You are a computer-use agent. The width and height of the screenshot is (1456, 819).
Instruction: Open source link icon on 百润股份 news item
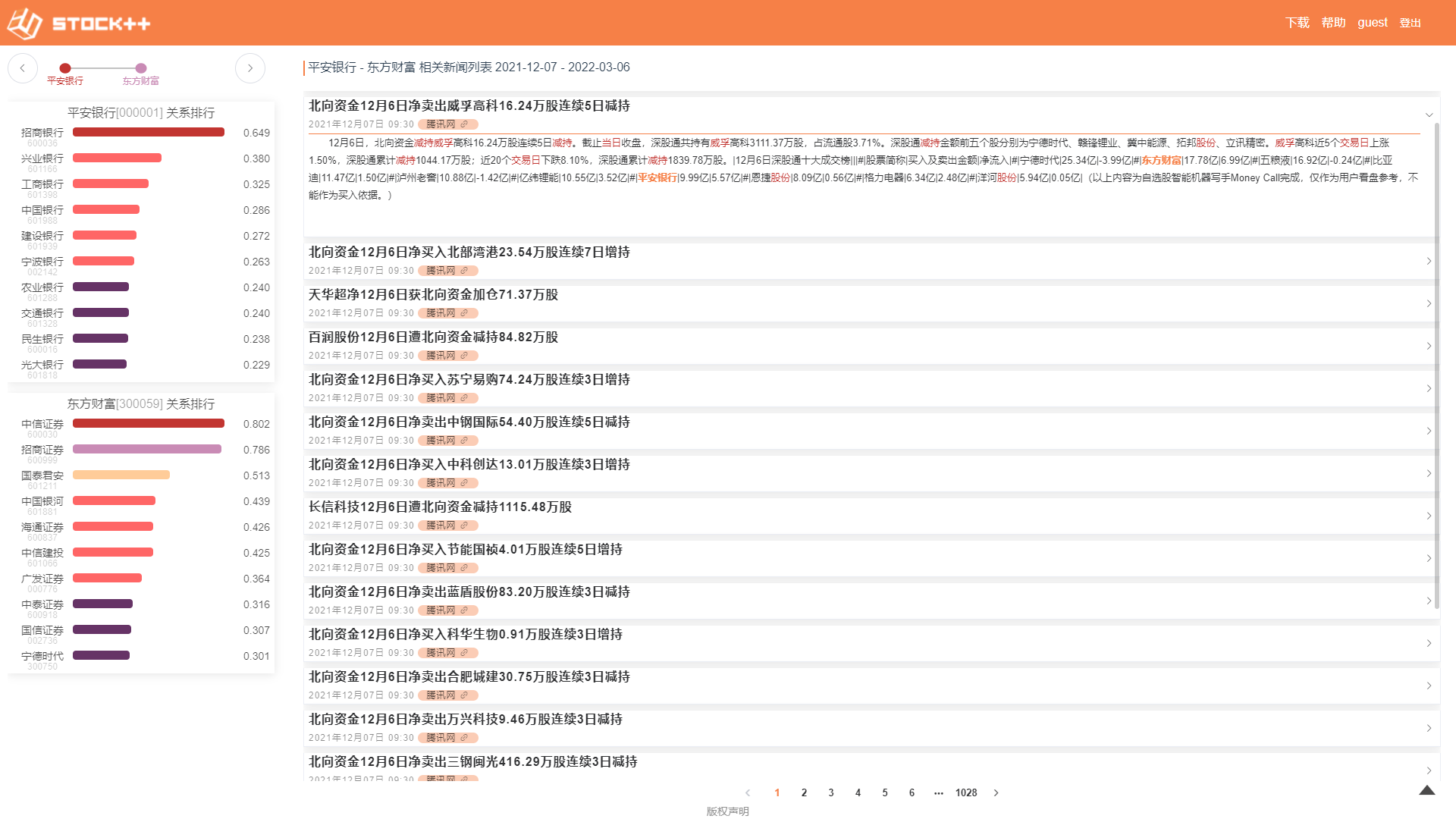(x=464, y=356)
